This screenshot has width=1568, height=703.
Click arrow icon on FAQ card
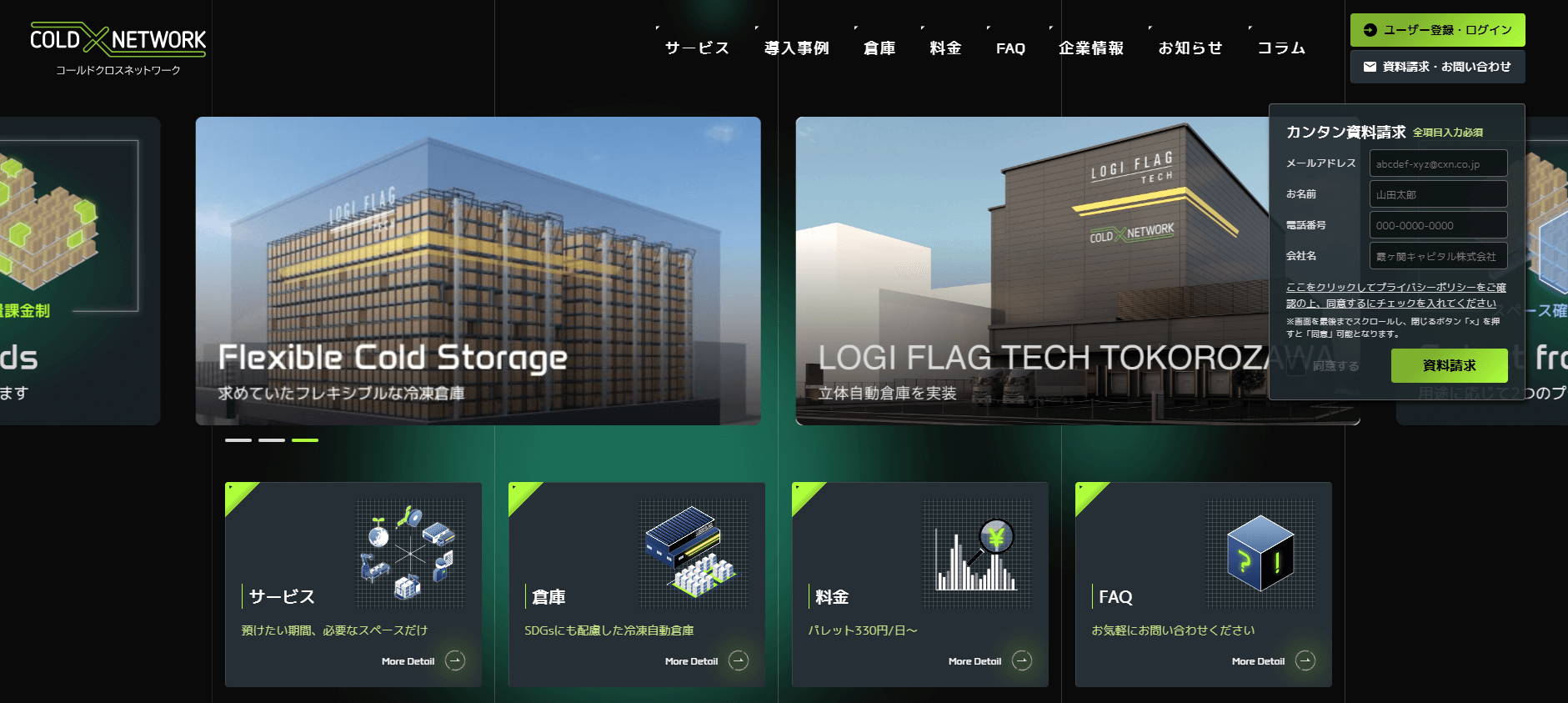coord(1305,660)
